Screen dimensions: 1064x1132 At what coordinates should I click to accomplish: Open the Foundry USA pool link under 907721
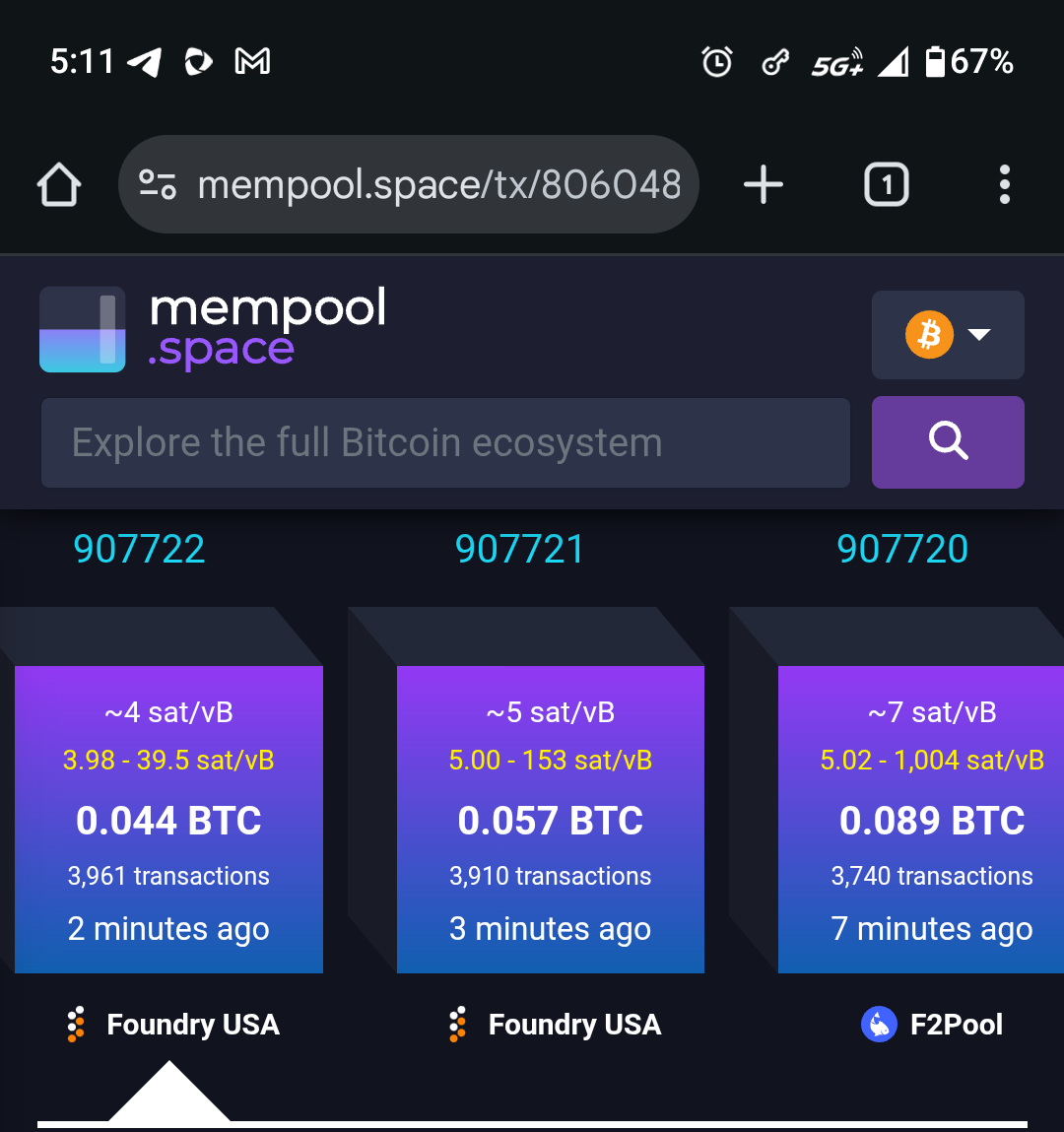(x=555, y=1024)
